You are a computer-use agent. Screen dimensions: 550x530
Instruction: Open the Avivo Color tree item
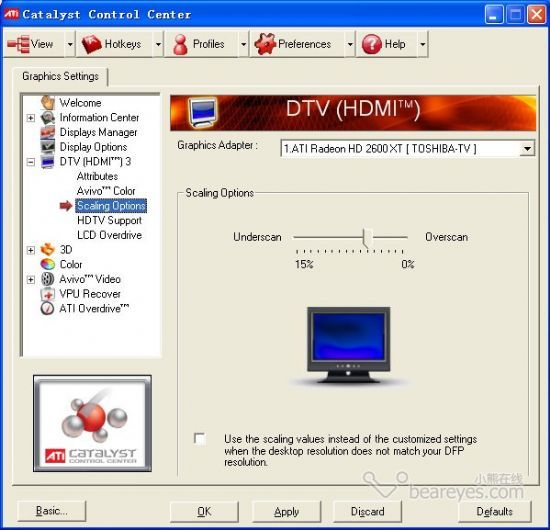pyautogui.click(x=106, y=191)
